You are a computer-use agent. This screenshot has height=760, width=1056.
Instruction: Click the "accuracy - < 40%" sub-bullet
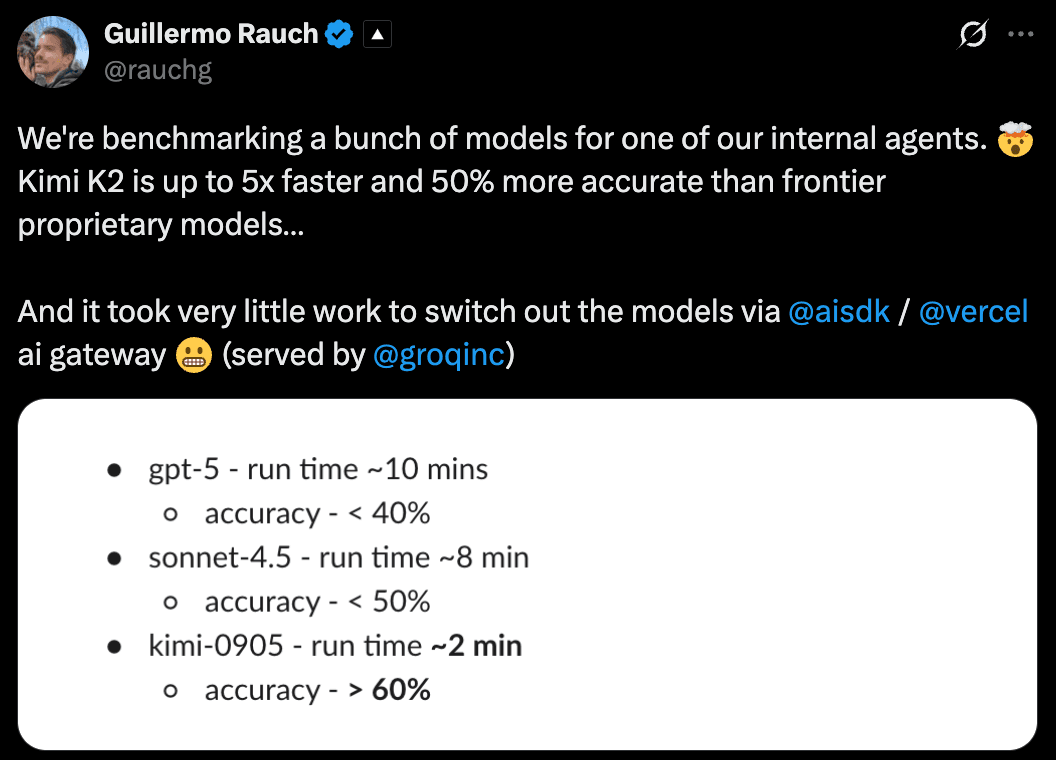click(317, 514)
